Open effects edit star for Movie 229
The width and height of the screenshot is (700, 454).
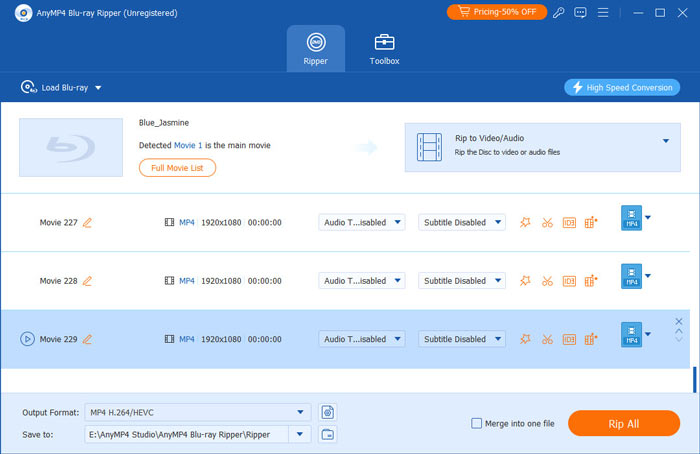click(x=525, y=339)
